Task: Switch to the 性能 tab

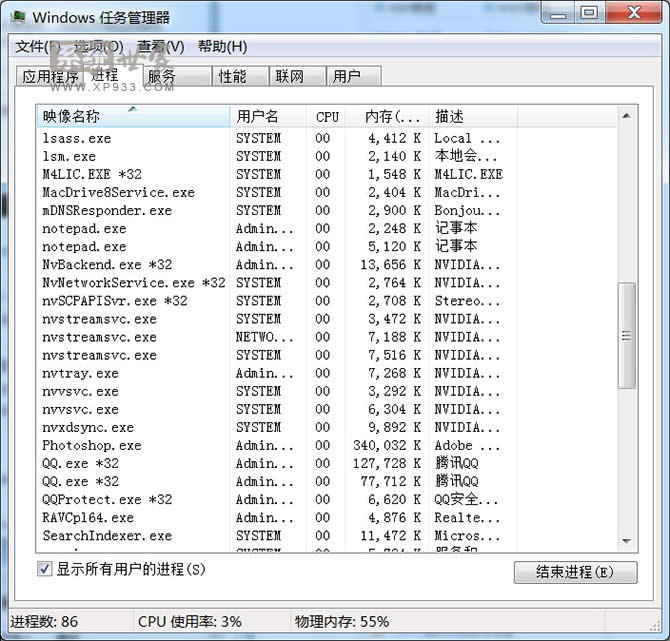Action: point(232,76)
